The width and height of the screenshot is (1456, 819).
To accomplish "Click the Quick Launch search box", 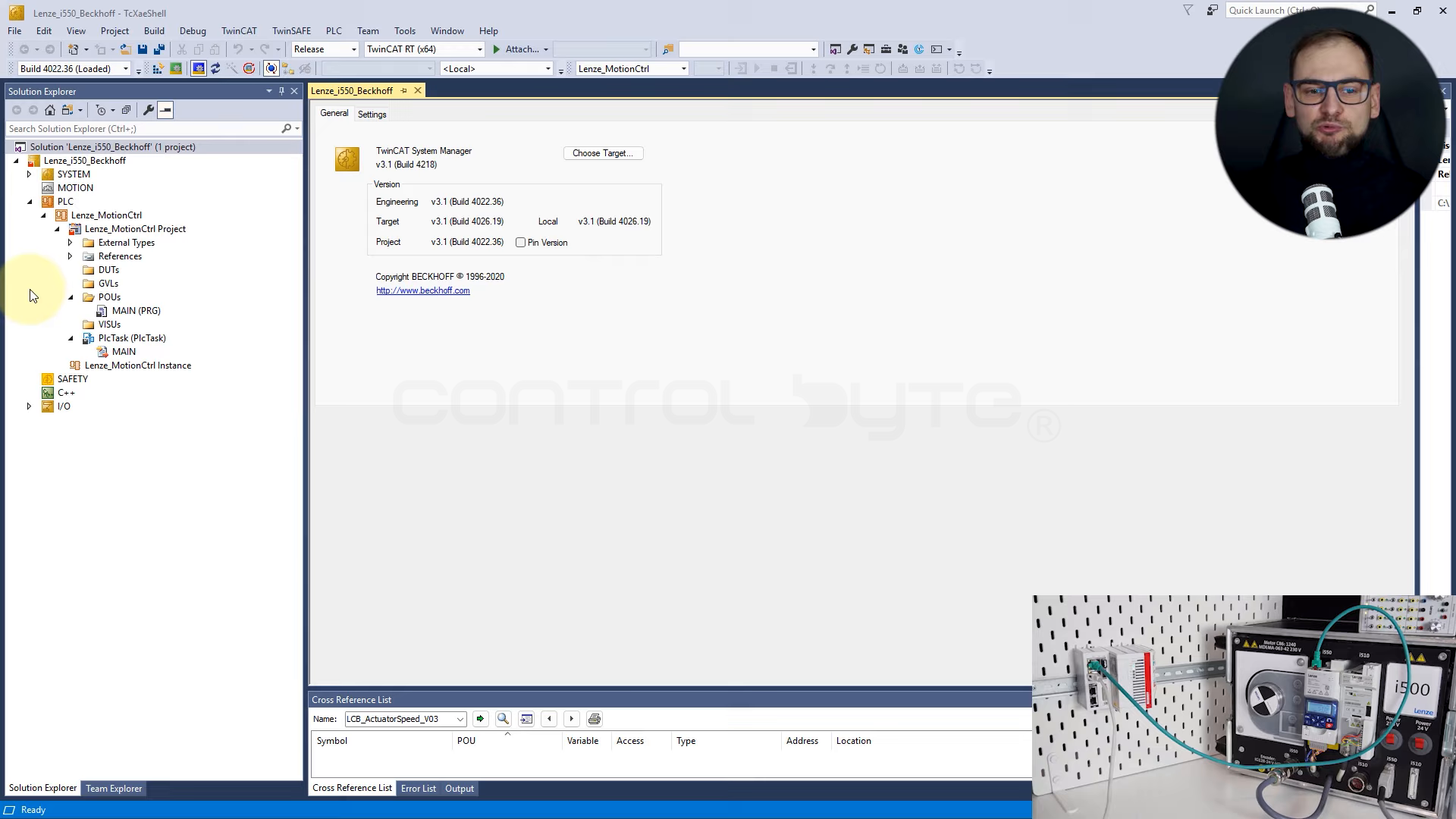I will (x=1301, y=11).
